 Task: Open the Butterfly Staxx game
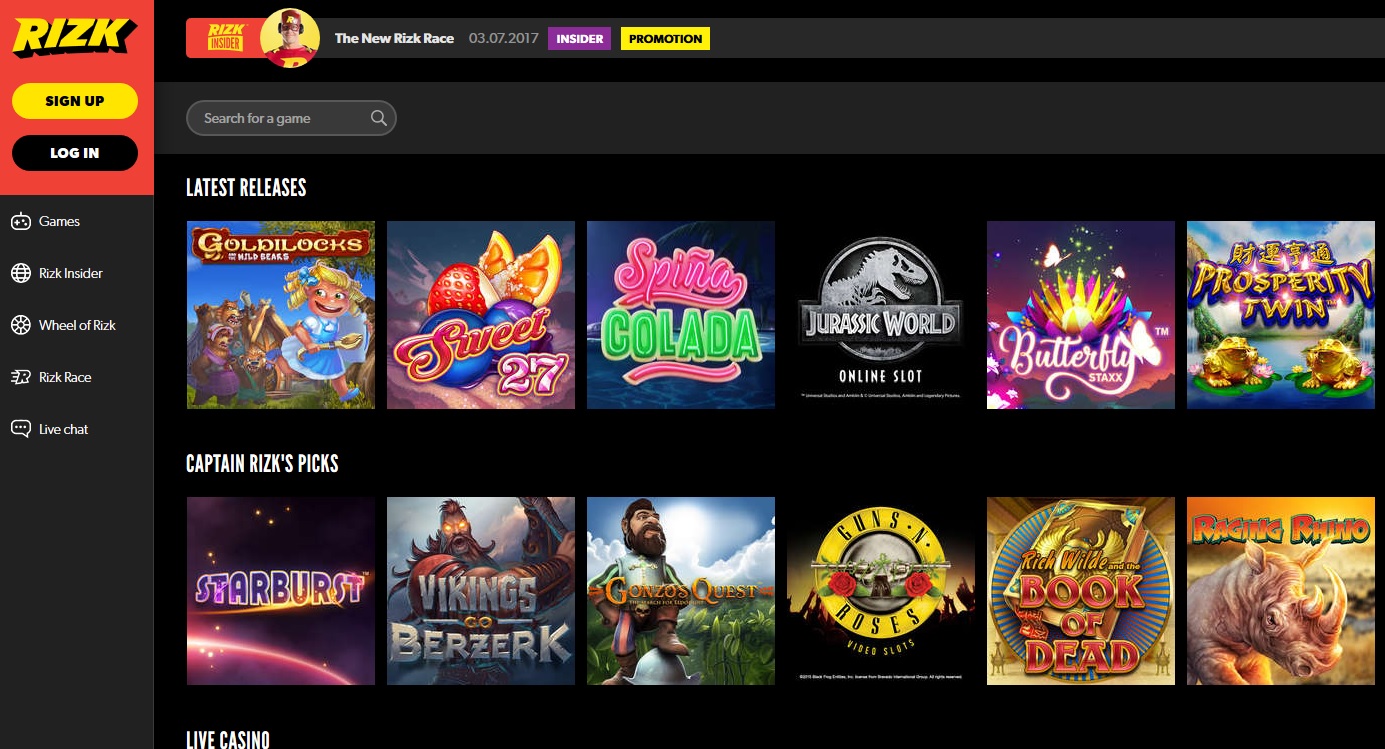tap(1081, 315)
